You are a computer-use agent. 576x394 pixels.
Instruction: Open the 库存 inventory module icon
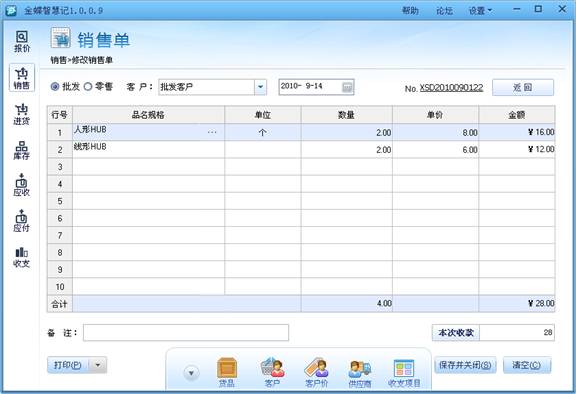(22, 150)
